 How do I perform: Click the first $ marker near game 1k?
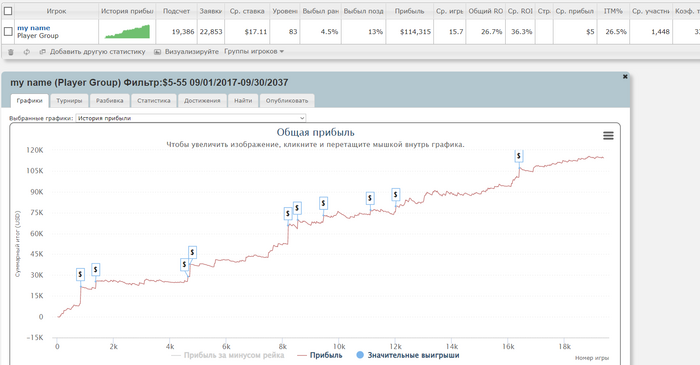[x=80, y=274]
